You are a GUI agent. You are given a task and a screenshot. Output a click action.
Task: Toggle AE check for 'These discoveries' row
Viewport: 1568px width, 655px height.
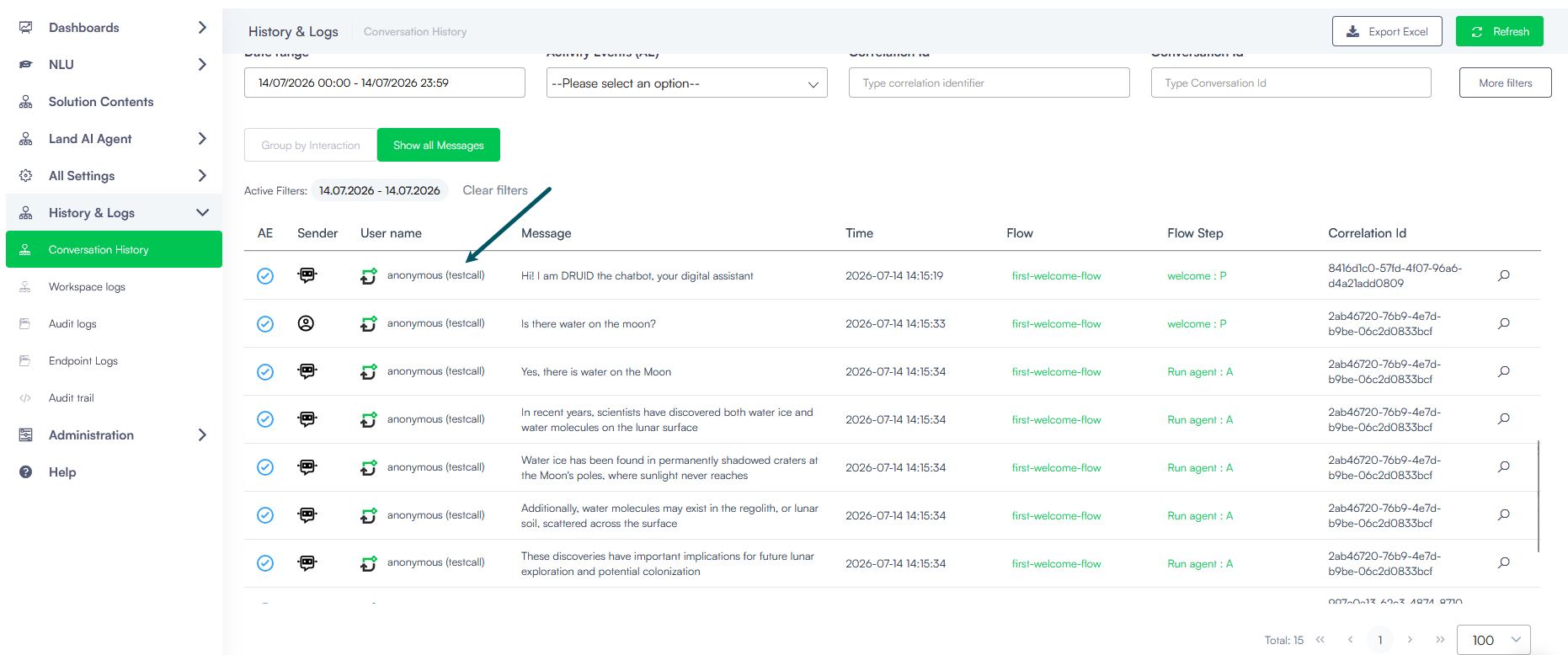[x=265, y=563]
